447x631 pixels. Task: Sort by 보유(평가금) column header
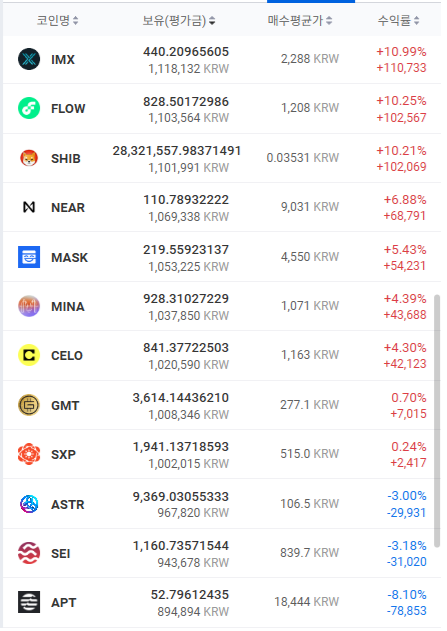tap(179, 21)
